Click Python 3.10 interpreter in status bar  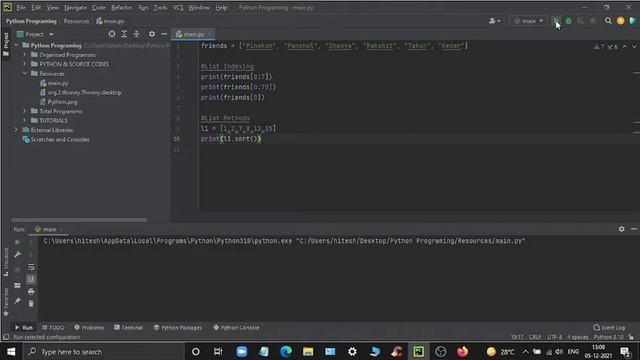coord(608,337)
